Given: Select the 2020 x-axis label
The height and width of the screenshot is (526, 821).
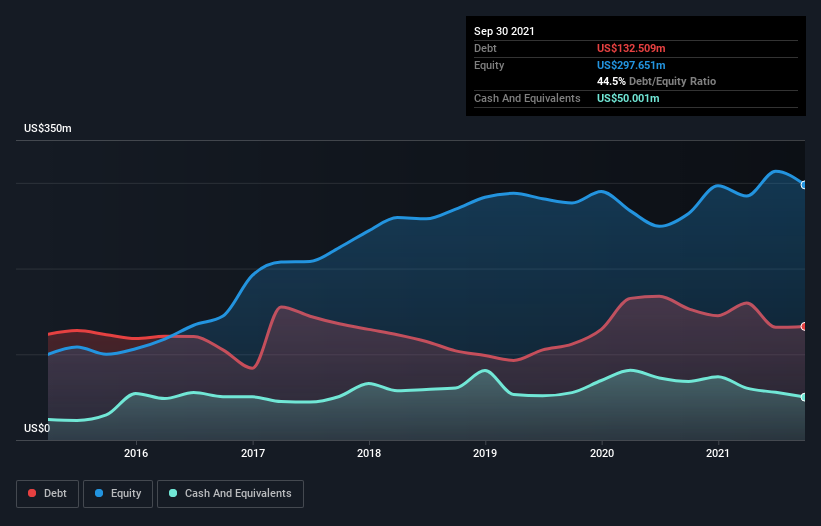Looking at the screenshot, I should 602,453.
